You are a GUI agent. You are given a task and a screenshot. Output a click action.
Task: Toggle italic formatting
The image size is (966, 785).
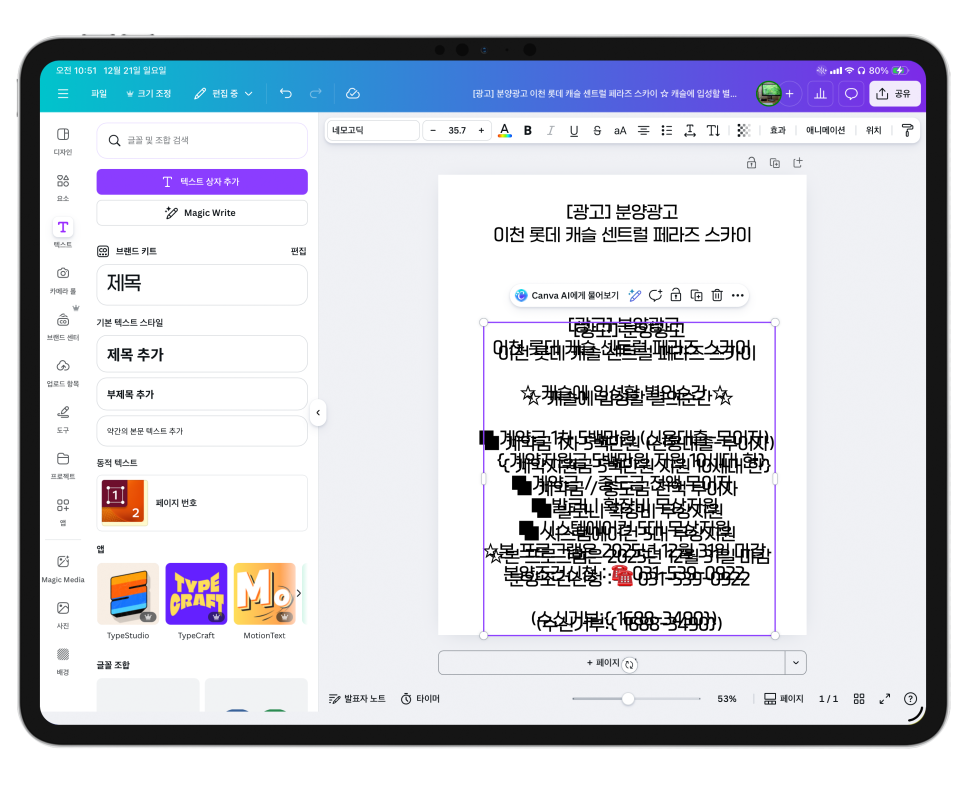coord(551,131)
